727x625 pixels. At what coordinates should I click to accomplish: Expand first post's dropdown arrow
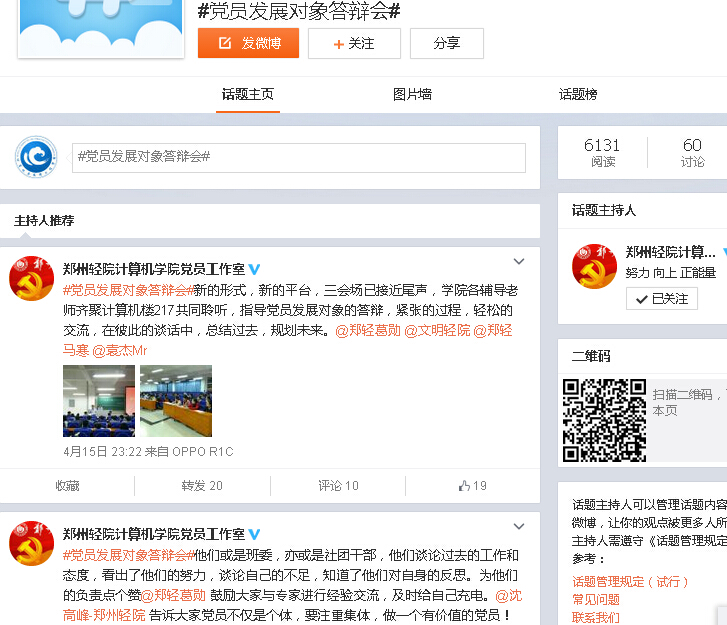tap(519, 262)
